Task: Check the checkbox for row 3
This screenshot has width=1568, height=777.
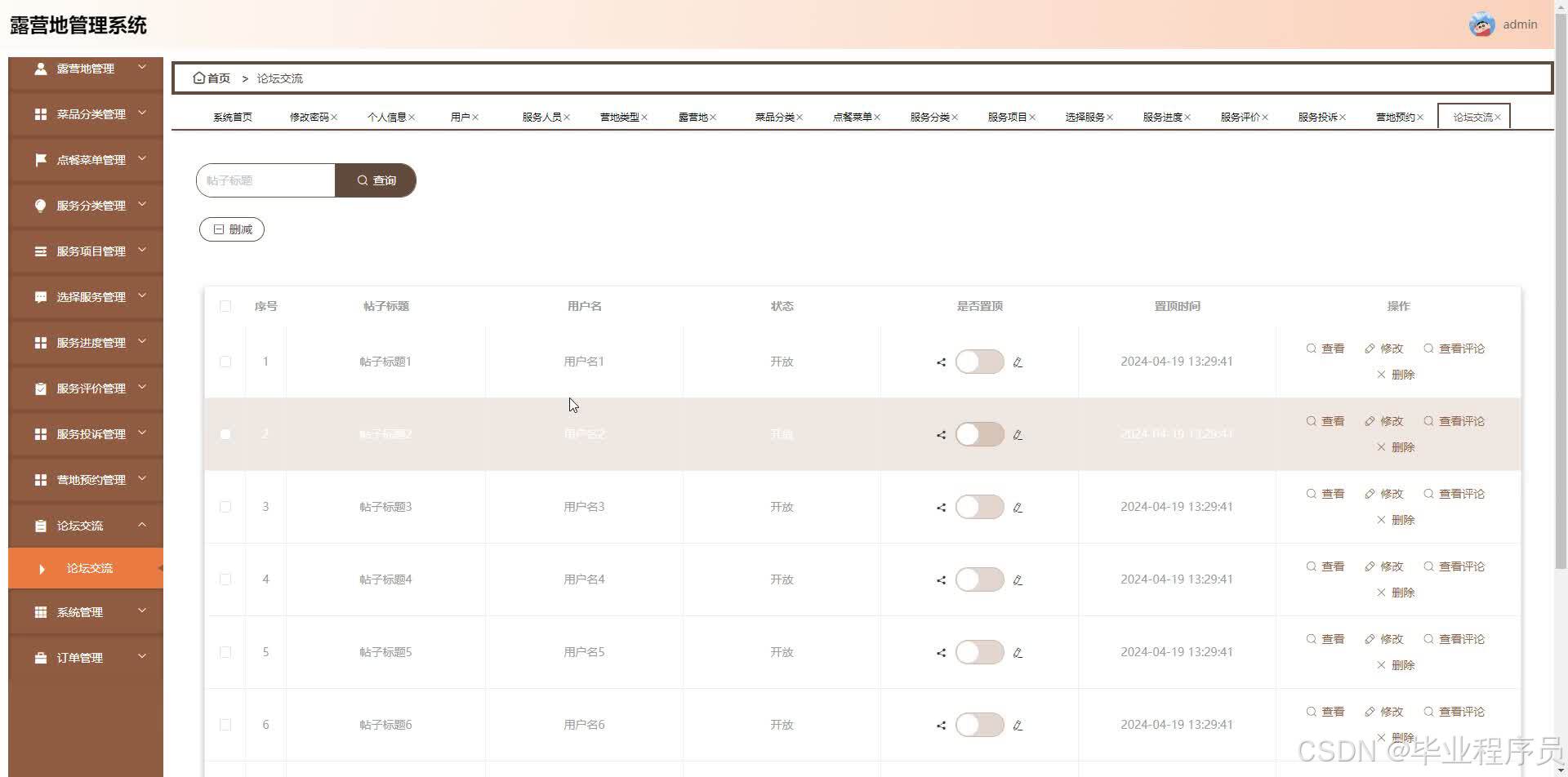Action: [225, 507]
